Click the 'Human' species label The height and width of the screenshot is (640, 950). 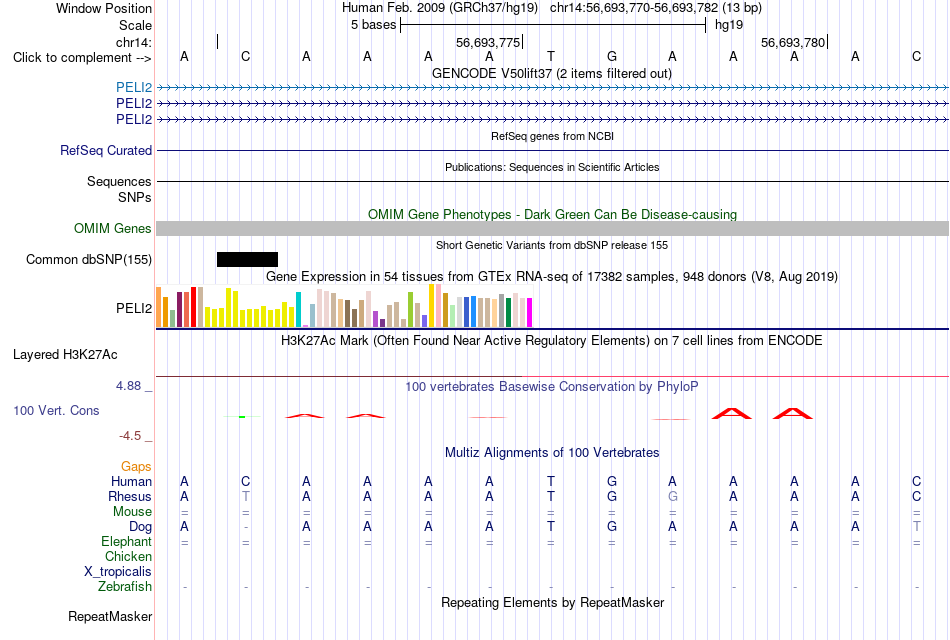(x=131, y=481)
